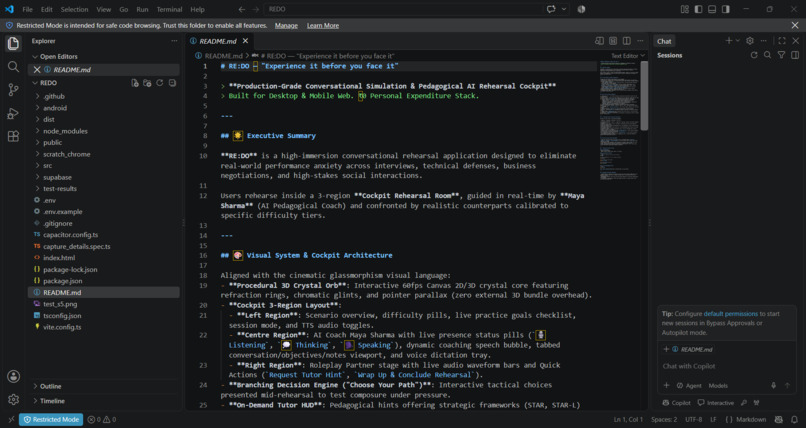The image size is (806, 428).
Task: Toggle Secondary Side Bar visibility
Action: [725, 9]
